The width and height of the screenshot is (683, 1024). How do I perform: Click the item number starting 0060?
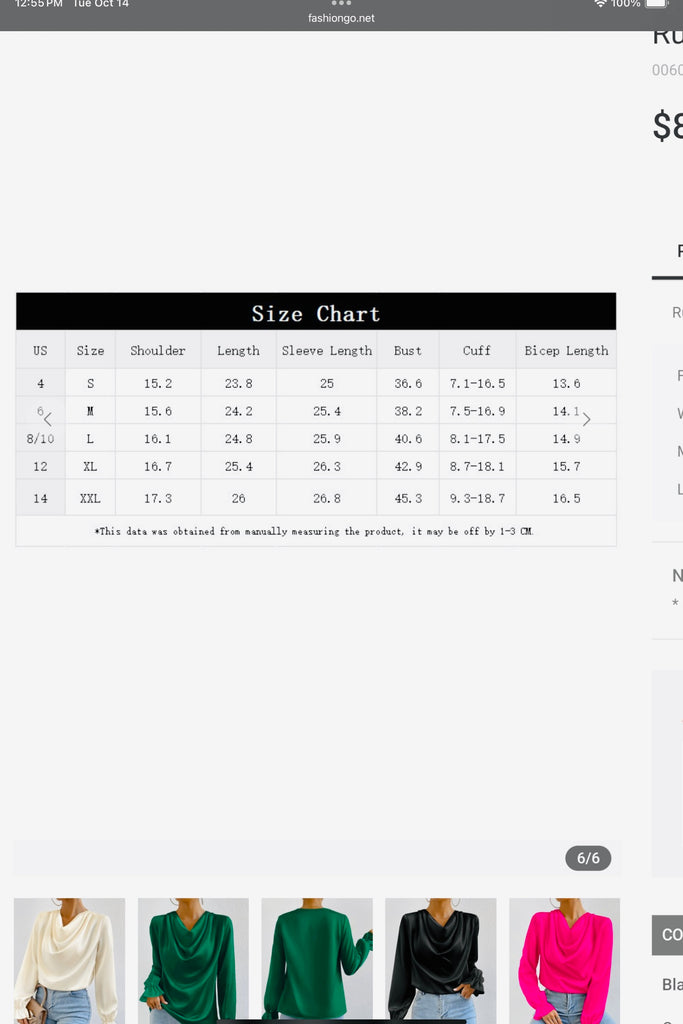[x=667, y=70]
